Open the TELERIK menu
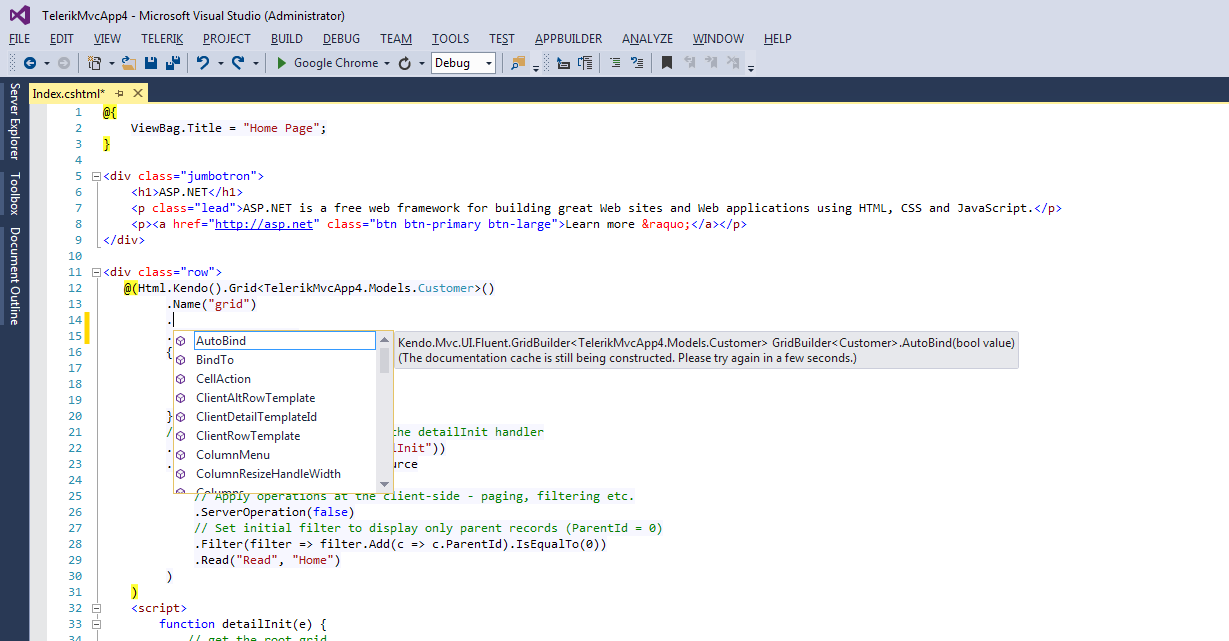The image size is (1229, 641). tap(162, 38)
